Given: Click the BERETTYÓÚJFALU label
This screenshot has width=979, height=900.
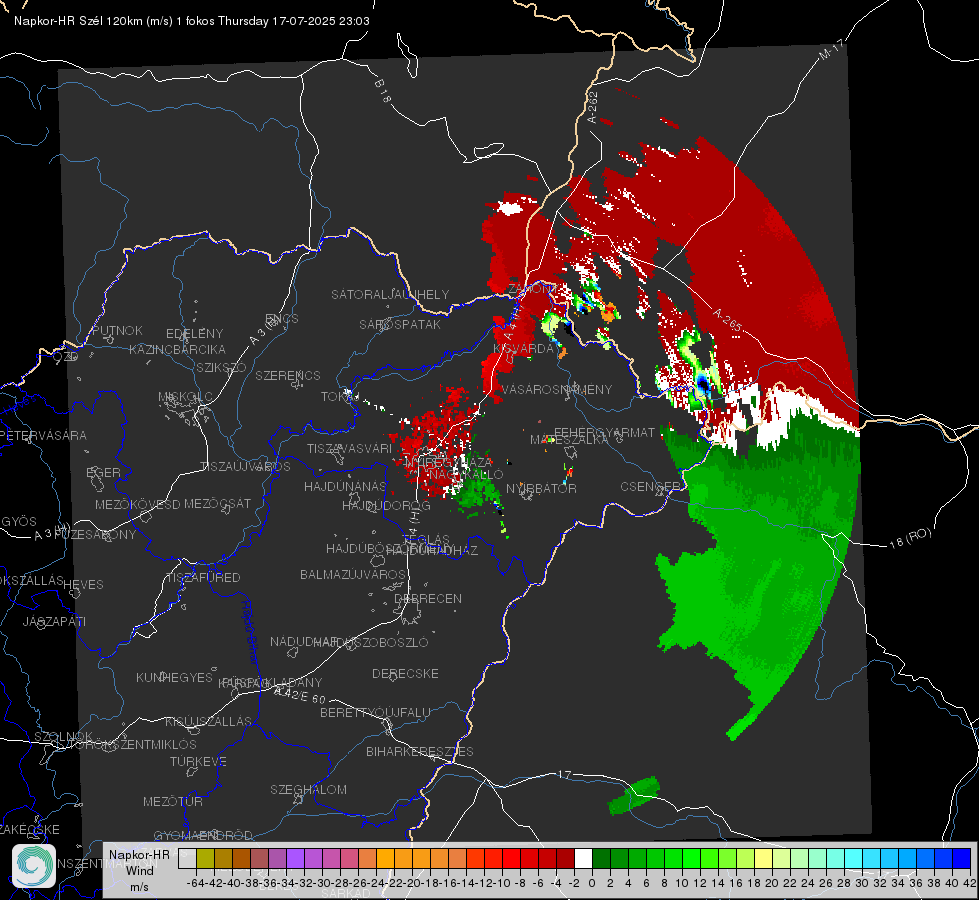Looking at the screenshot, I should click(x=375, y=712).
